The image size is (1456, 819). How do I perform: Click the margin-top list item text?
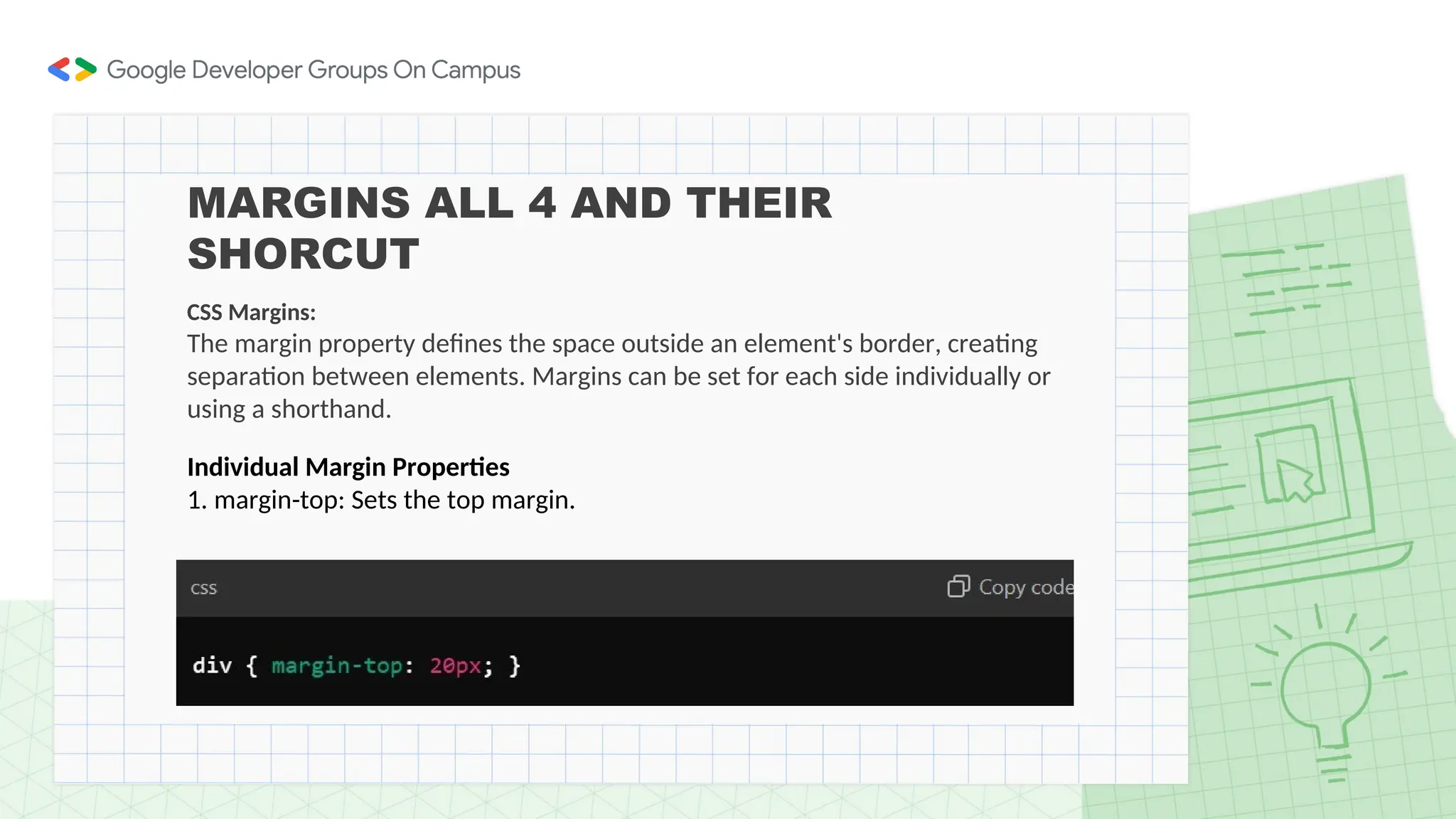[x=380, y=500]
